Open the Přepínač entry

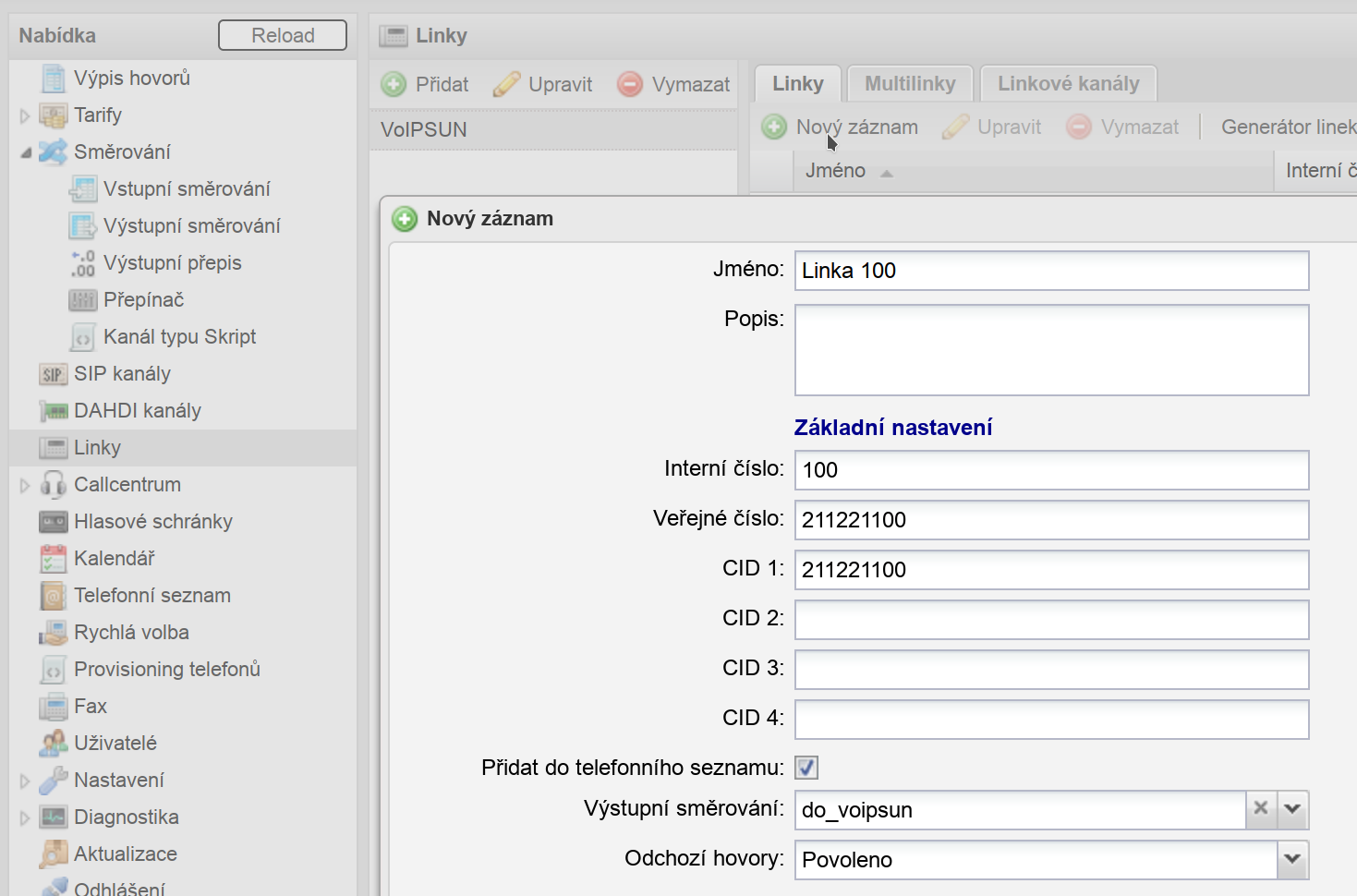[x=143, y=300]
